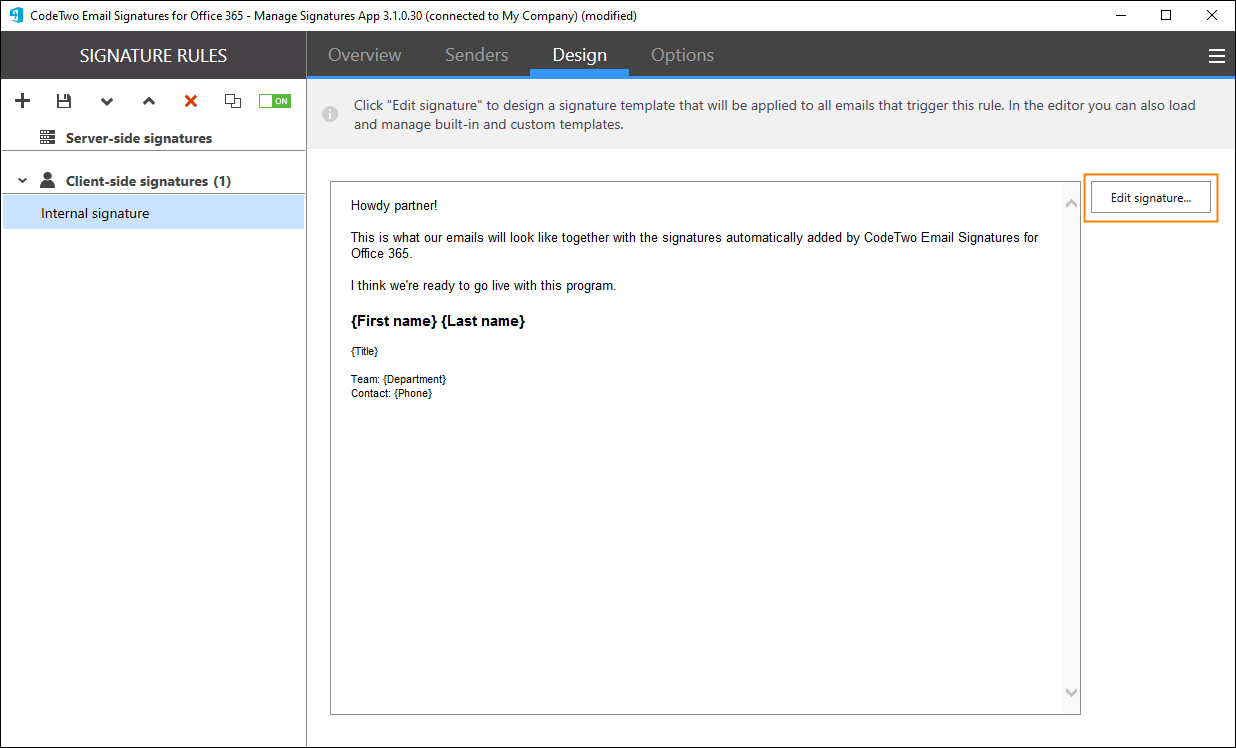Click the info icon beside the Edit signature hint
This screenshot has height=748, width=1236.
point(330,114)
